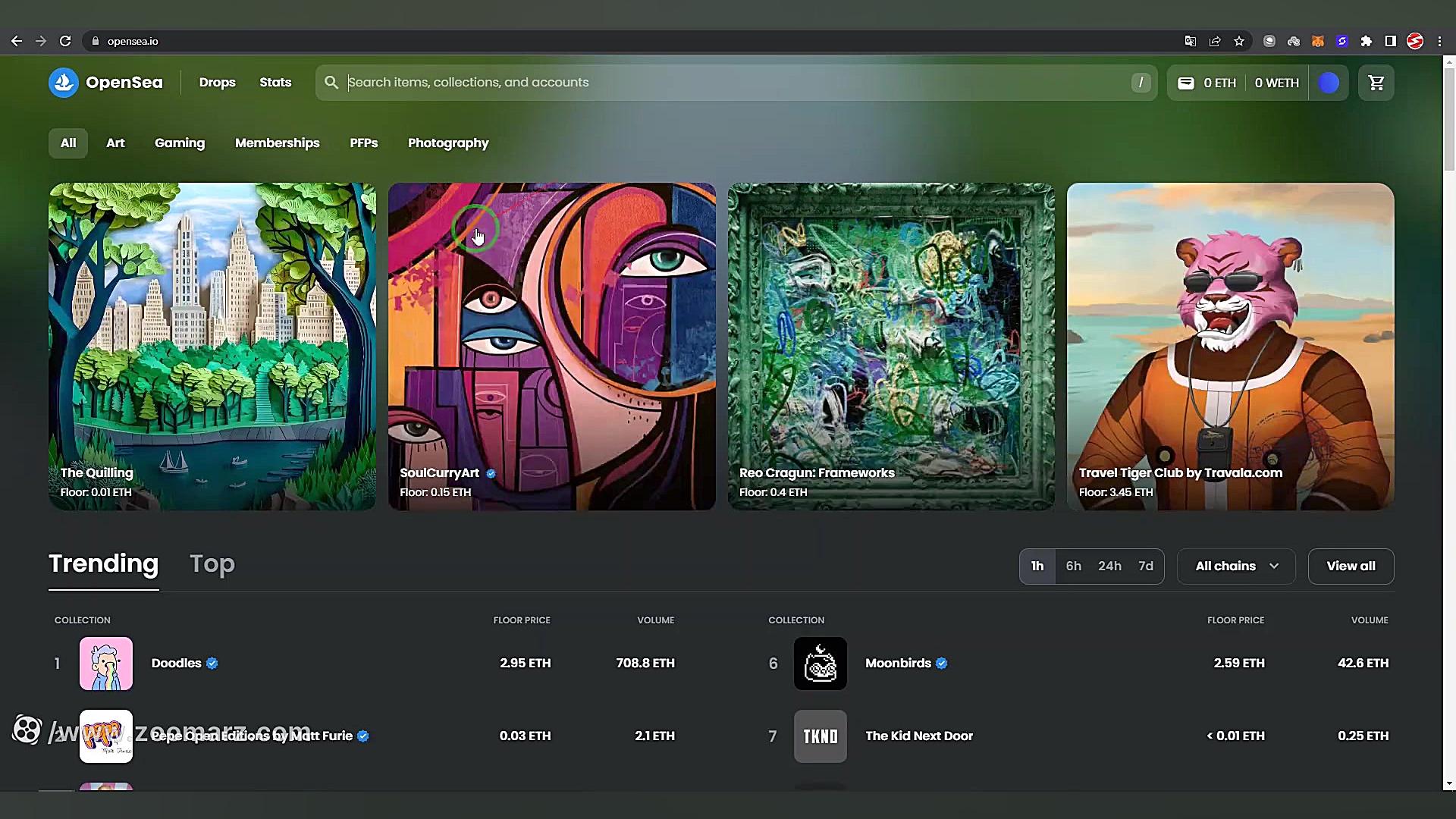This screenshot has width=1456, height=819.
Task: Click the search magnifier icon
Action: [x=331, y=83]
